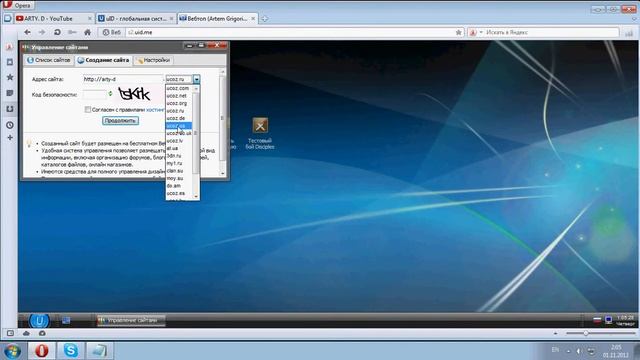Viewport: 640px width, 360px height.
Task: Close the Вебтоп browser tab
Action: [x=253, y=19]
